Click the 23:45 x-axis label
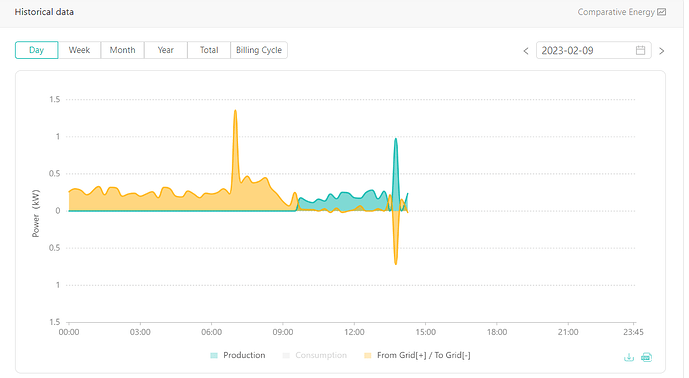The height and width of the screenshot is (378, 689). click(x=633, y=332)
